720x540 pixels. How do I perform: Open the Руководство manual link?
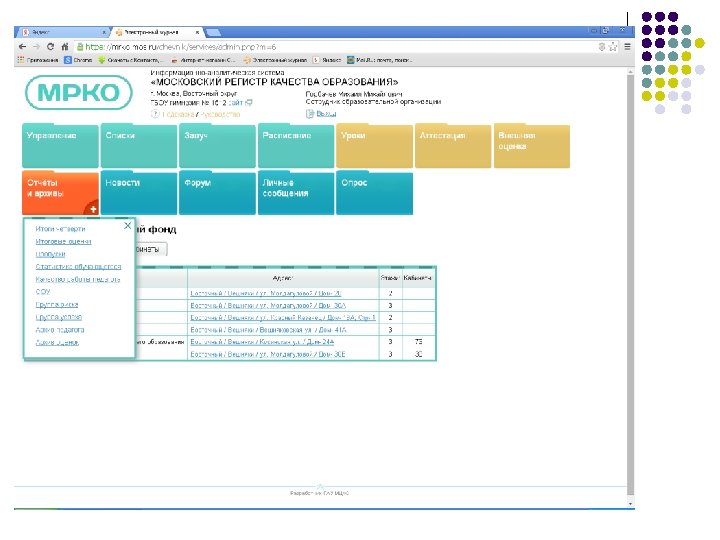[220, 114]
